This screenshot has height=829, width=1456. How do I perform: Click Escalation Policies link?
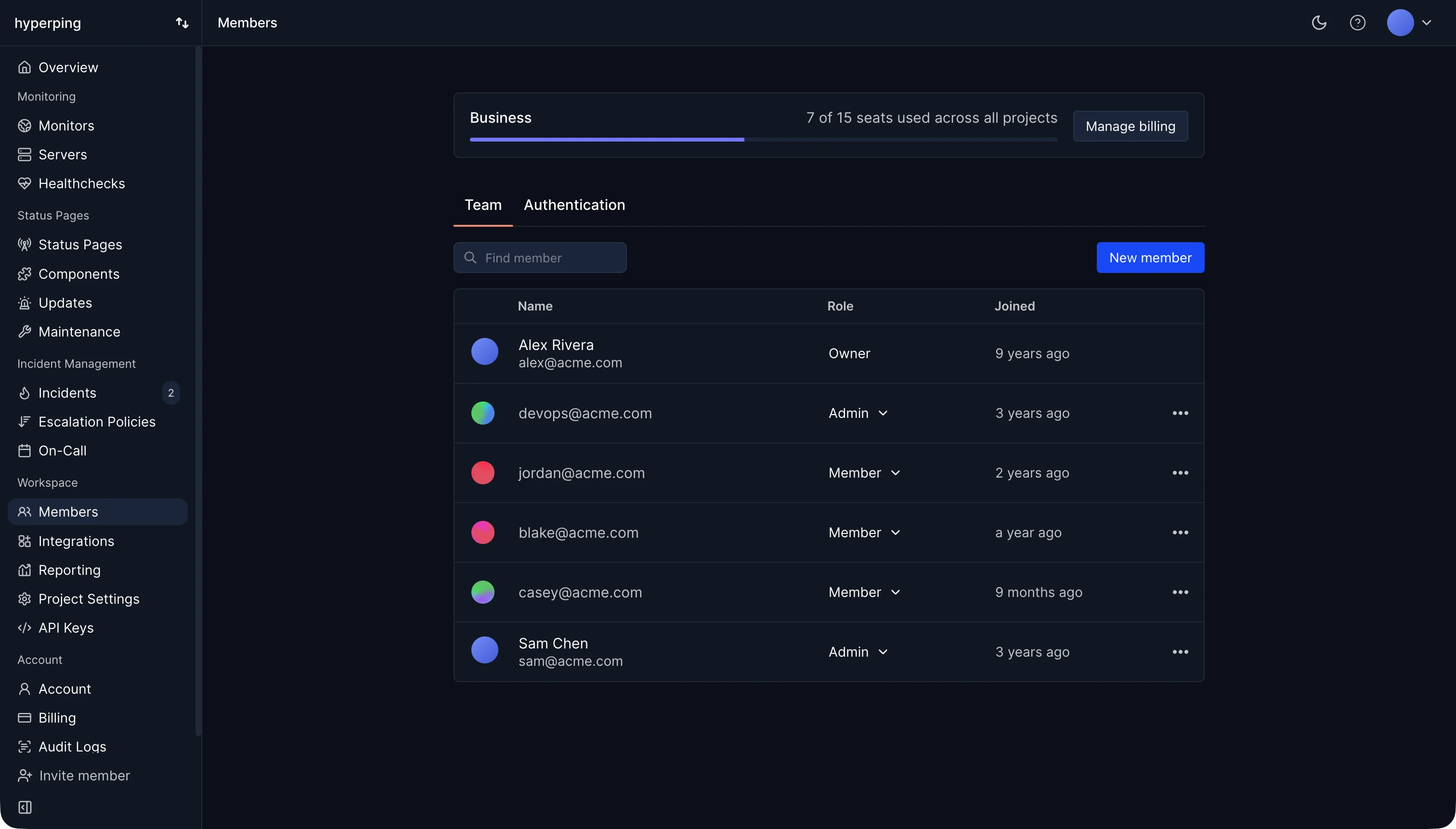97,421
